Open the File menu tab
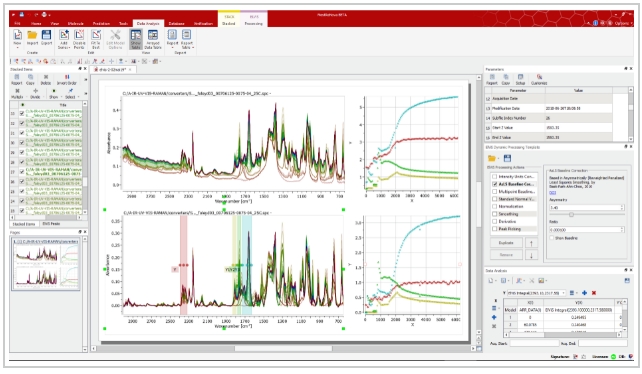 coord(17,24)
